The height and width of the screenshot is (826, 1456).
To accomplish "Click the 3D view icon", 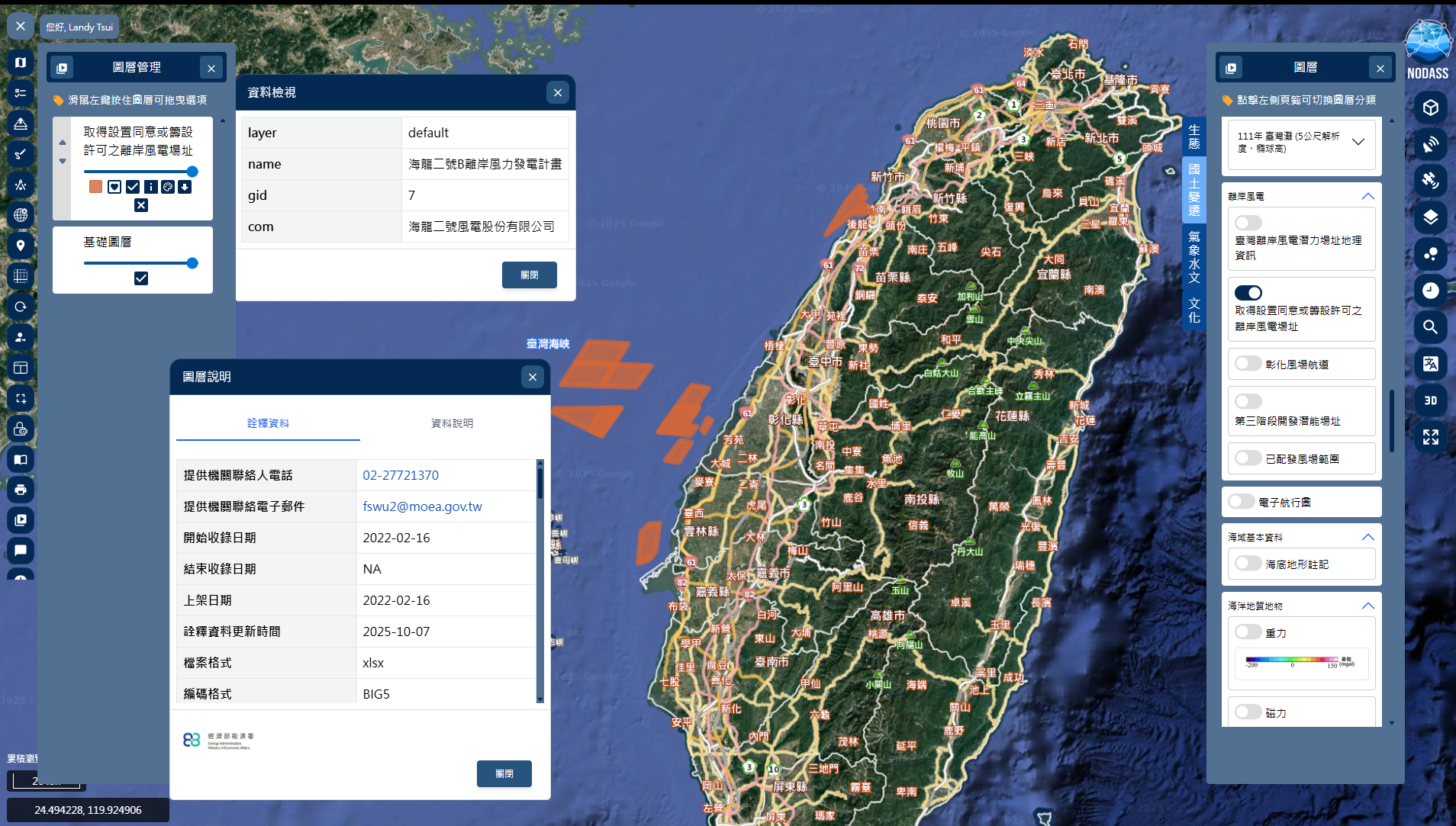I will [1430, 400].
